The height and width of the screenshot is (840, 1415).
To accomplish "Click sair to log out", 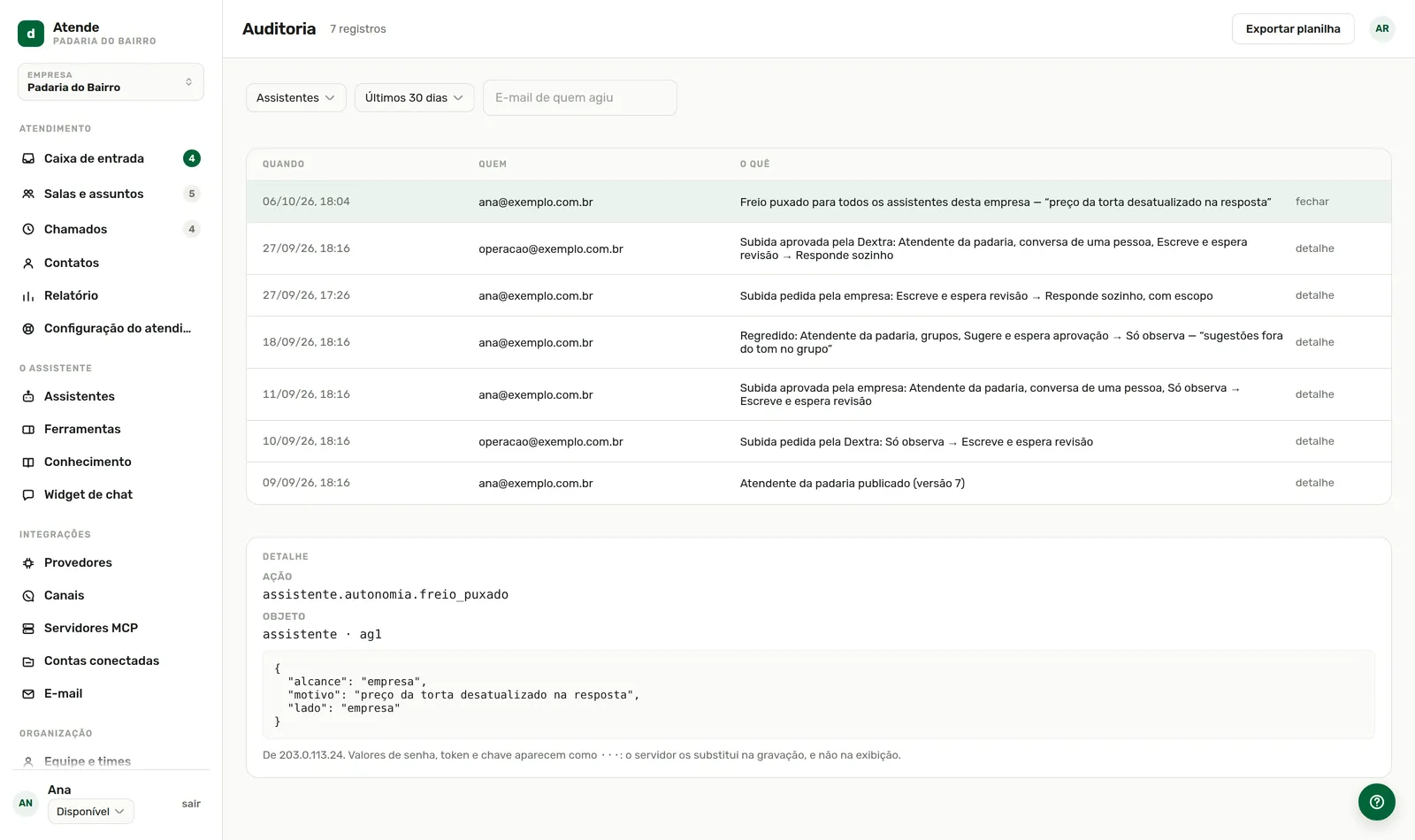I will [x=191, y=804].
